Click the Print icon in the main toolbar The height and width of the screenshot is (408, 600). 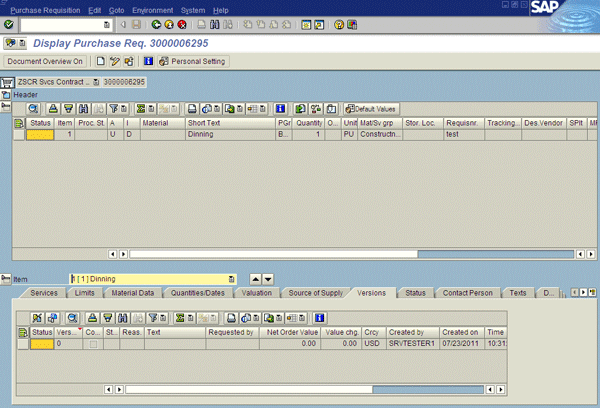203,23
